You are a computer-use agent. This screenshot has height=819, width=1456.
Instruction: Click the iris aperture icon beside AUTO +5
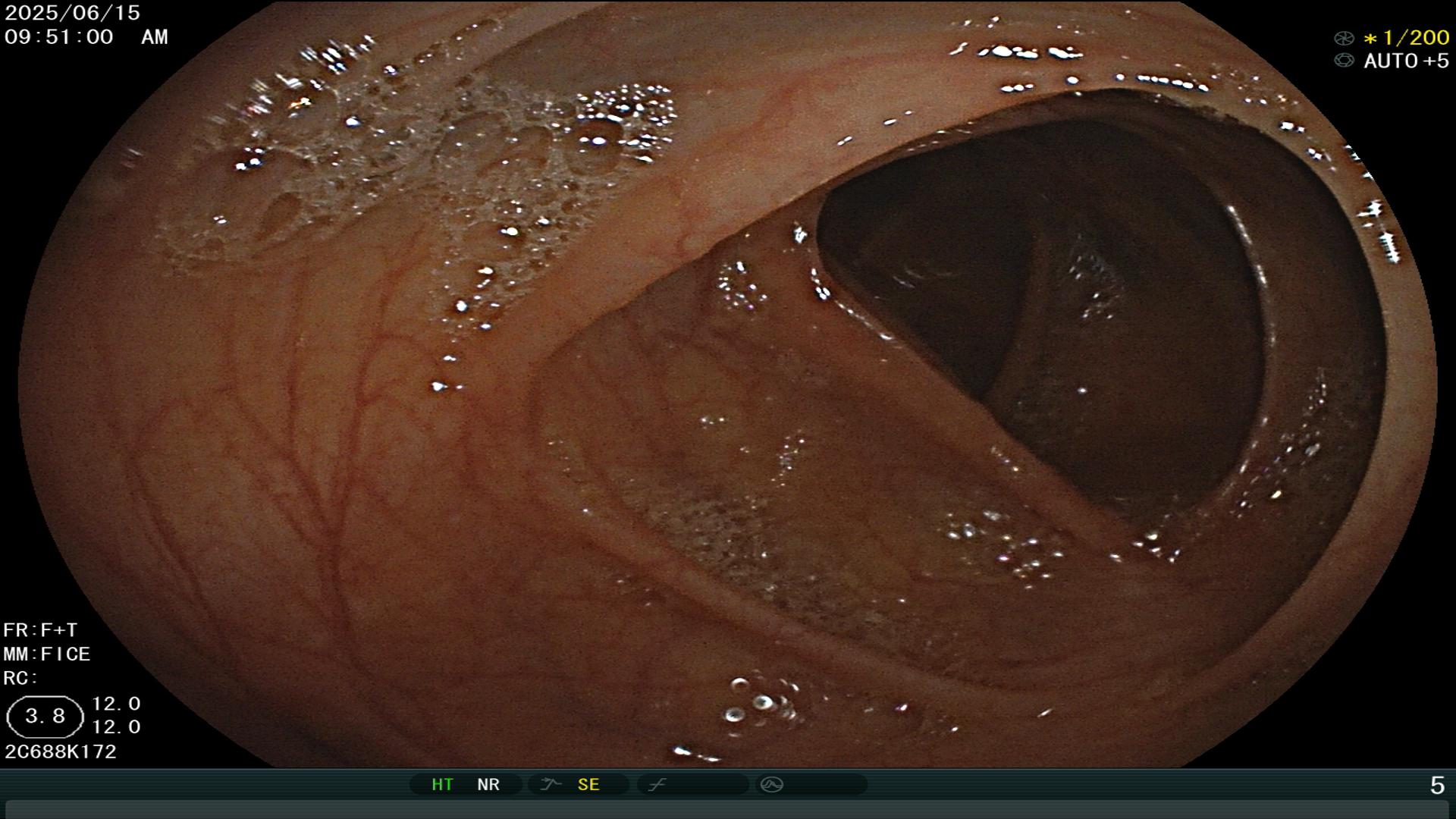click(1344, 61)
